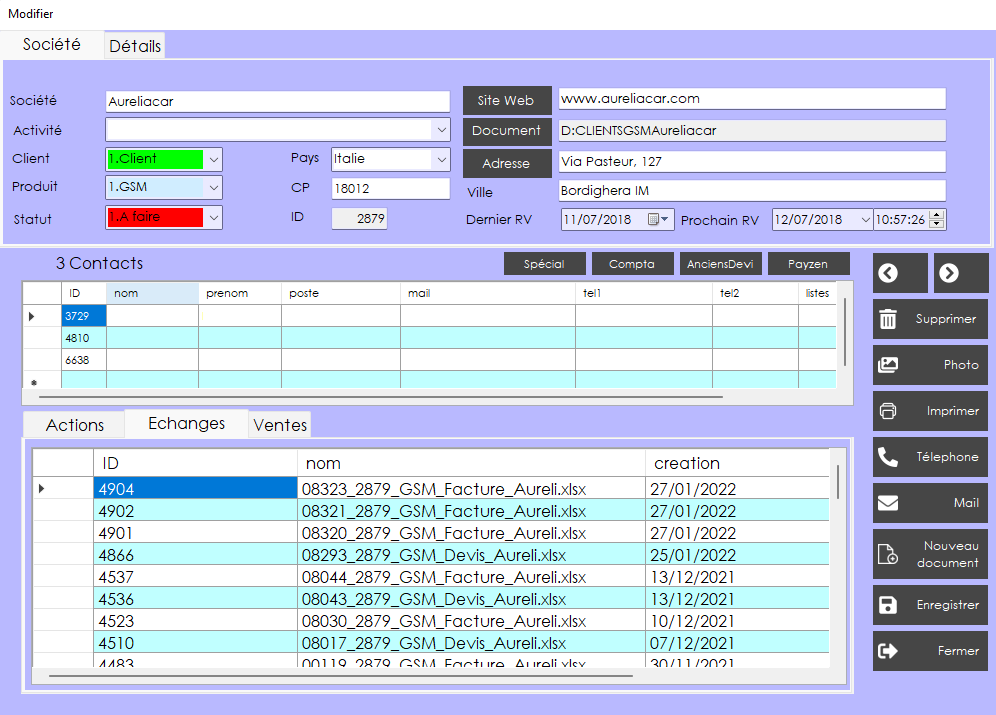Screen dimensions: 996x715
Task: Open the Ventes tab
Action: click(x=280, y=425)
